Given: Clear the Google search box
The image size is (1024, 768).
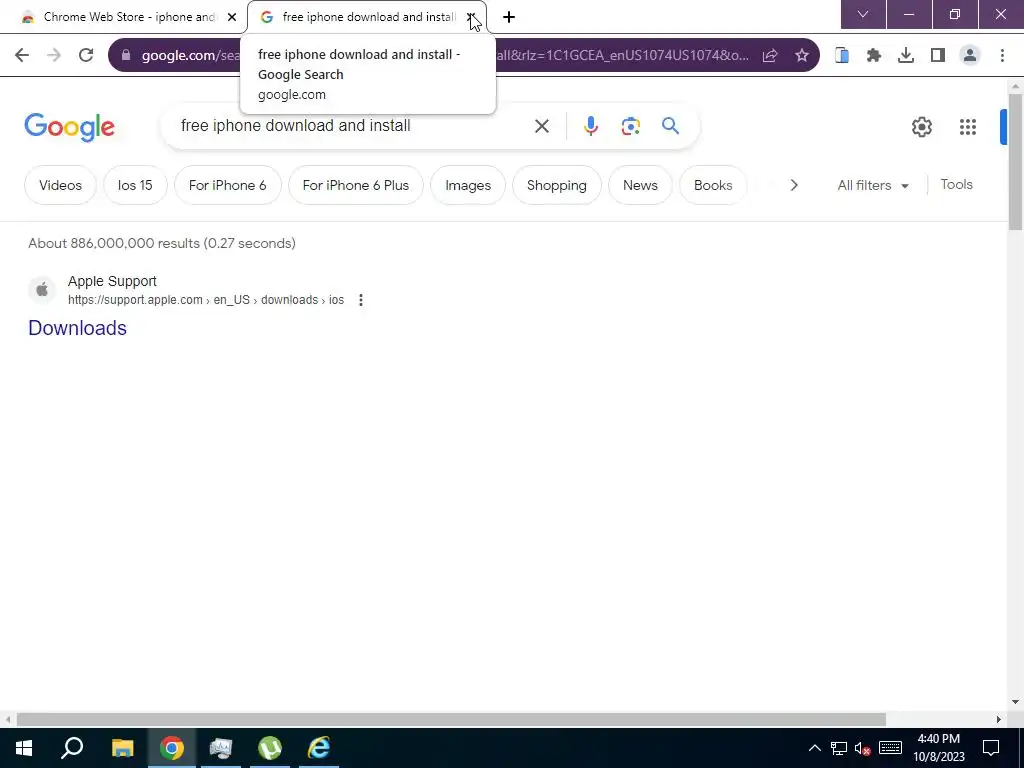Looking at the screenshot, I should 541,126.
